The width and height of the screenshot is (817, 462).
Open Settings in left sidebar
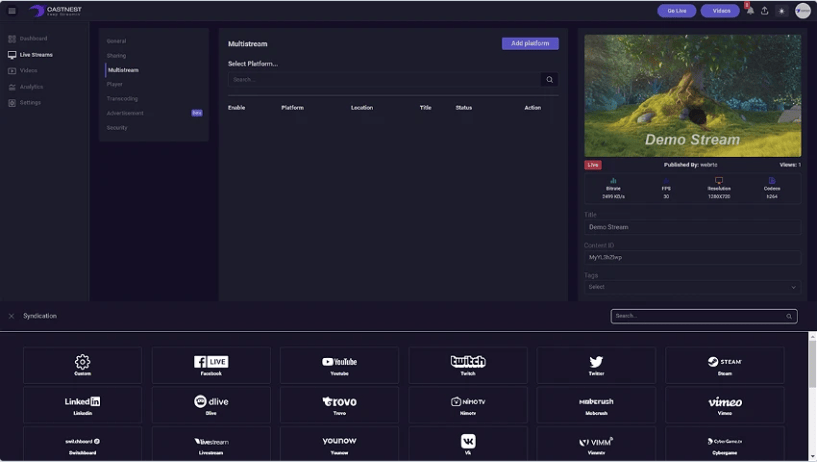pos(24,103)
